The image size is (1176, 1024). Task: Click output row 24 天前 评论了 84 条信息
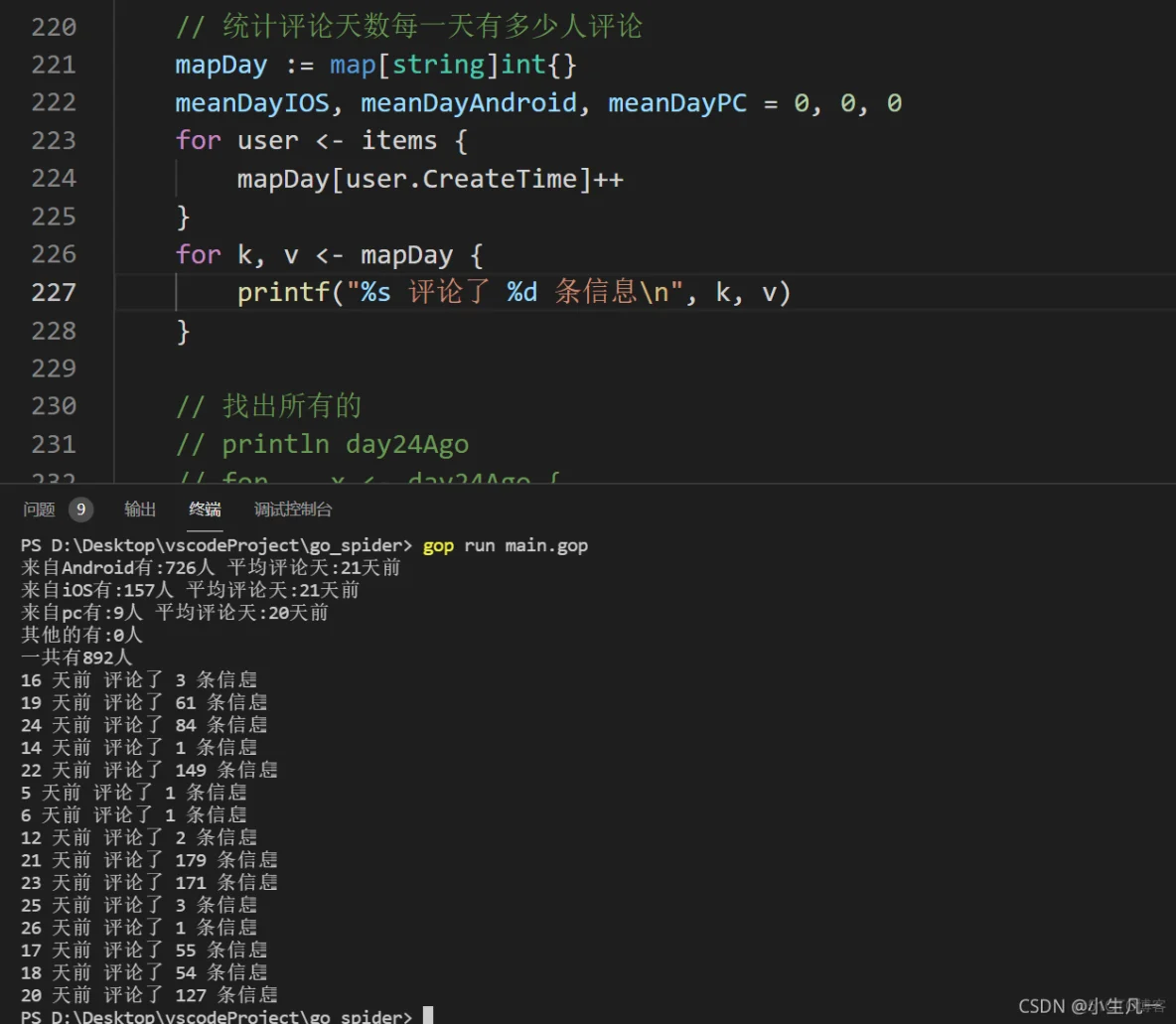click(144, 725)
